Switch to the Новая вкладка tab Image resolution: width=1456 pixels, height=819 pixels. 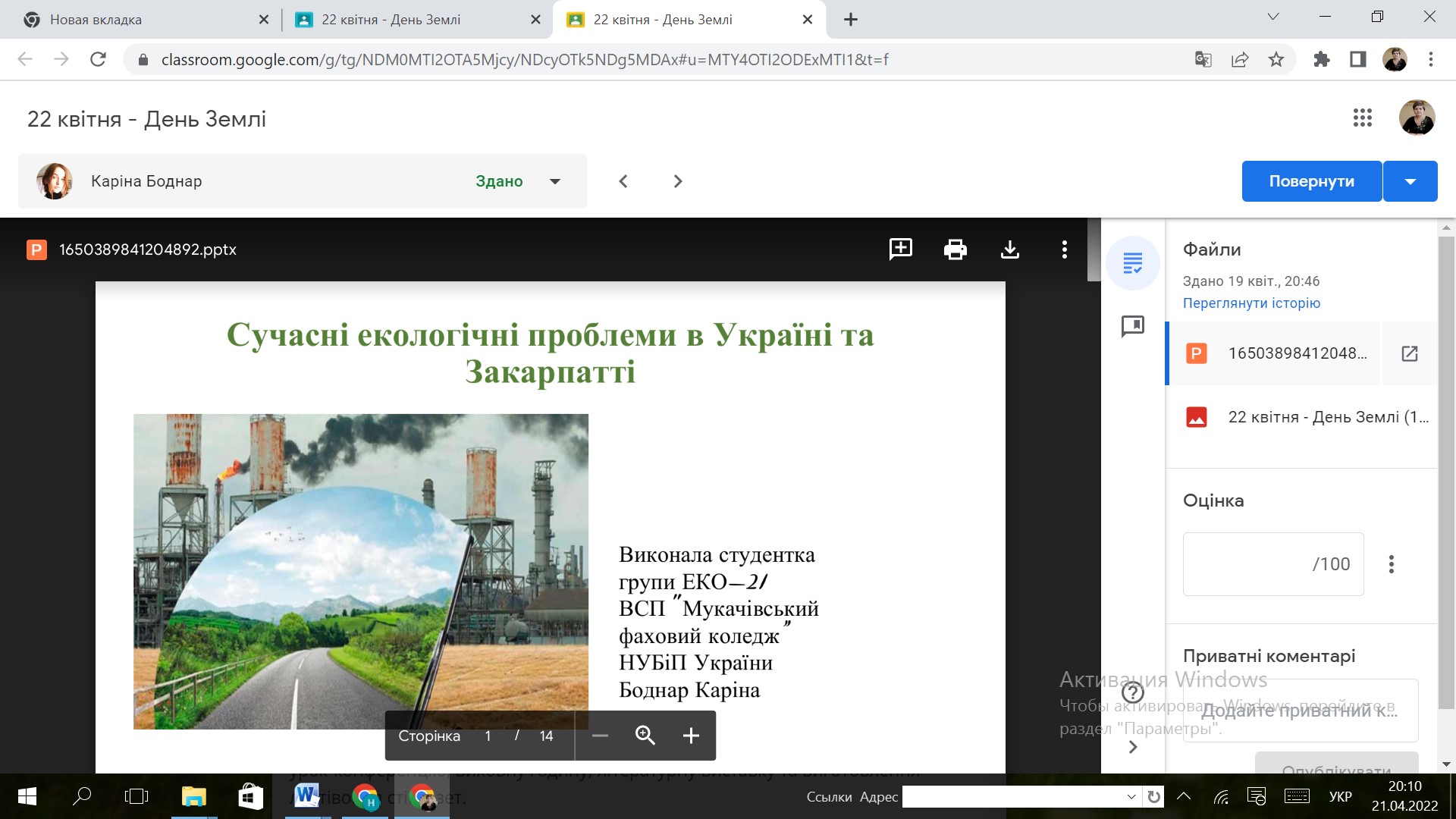143,20
